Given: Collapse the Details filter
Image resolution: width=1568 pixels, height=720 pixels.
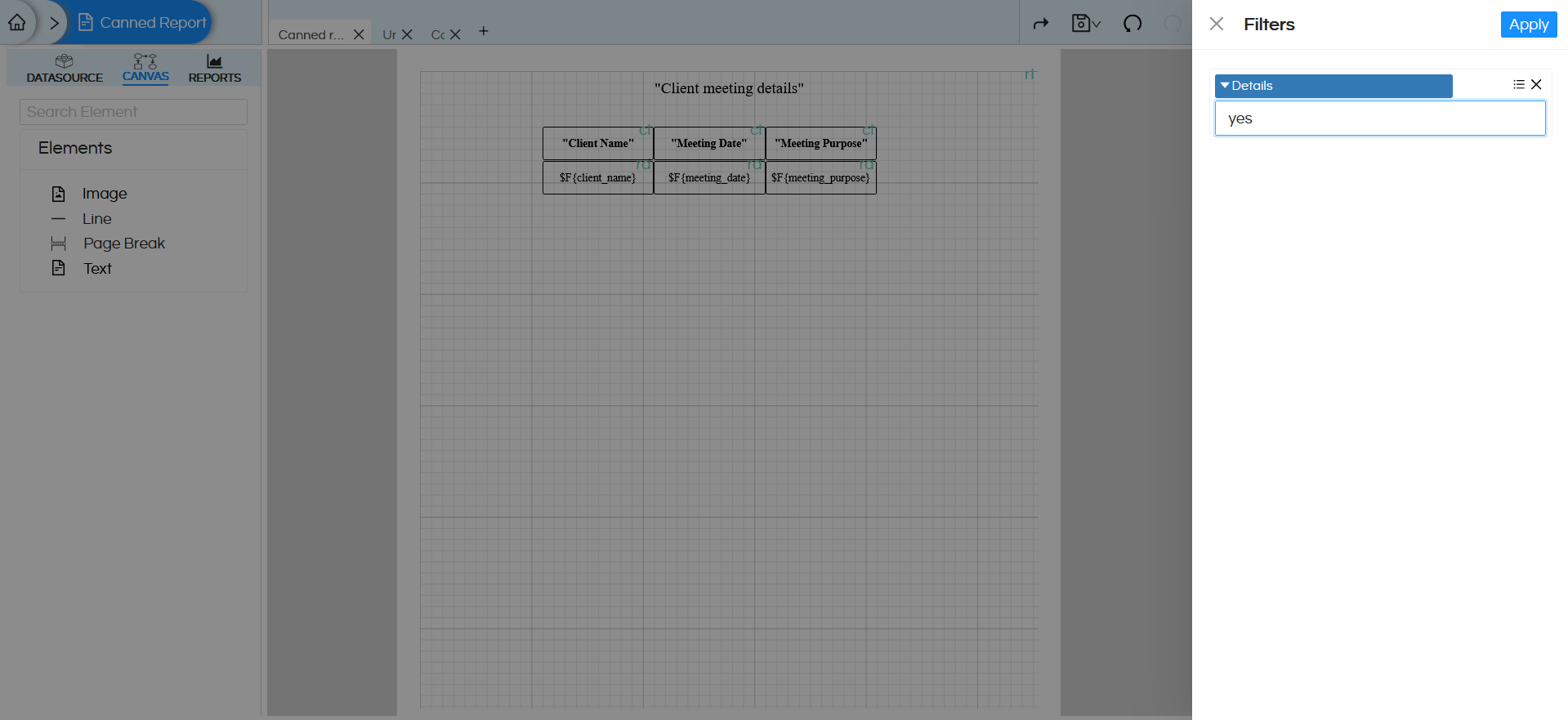Looking at the screenshot, I should click(x=1225, y=86).
